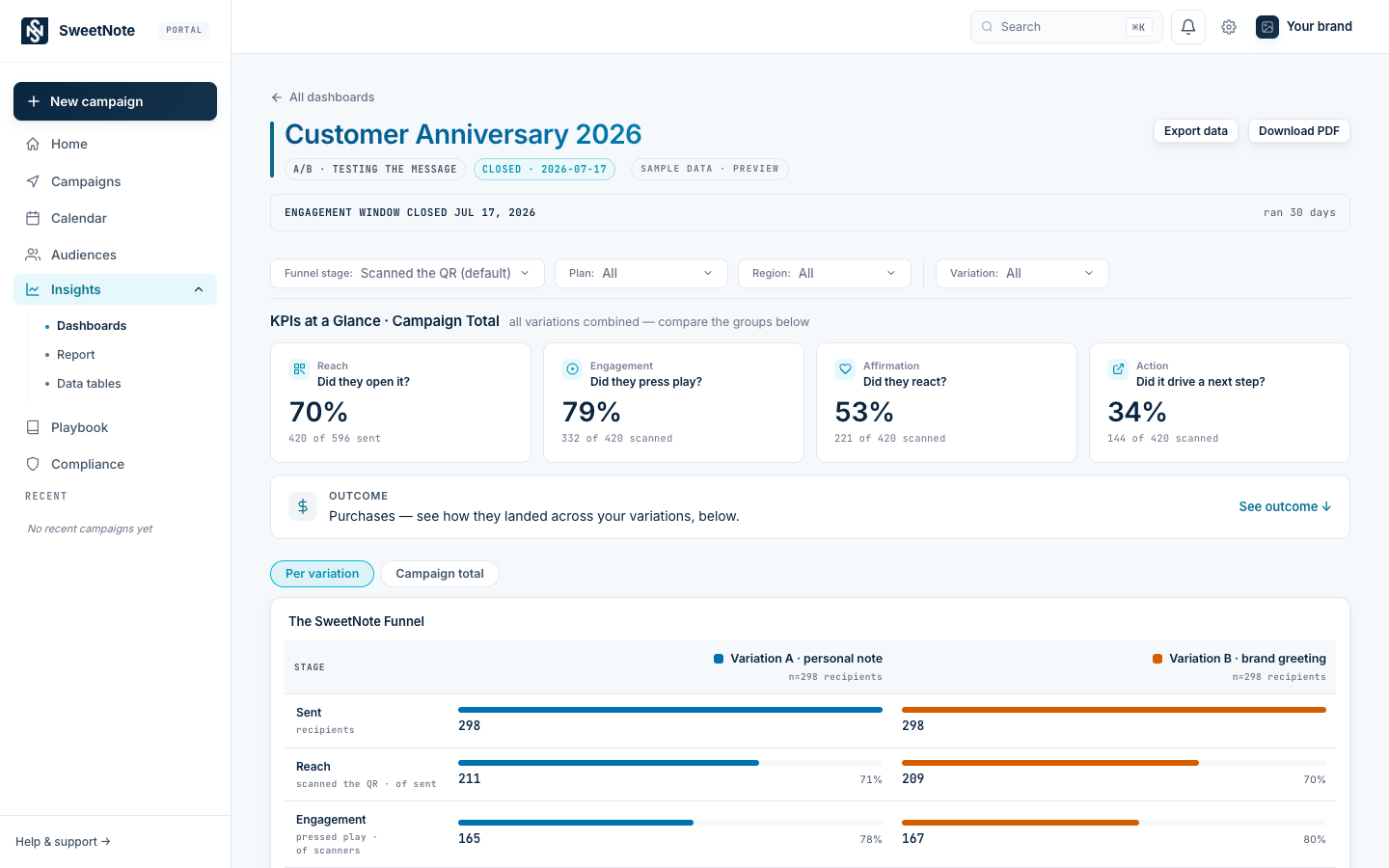Click Variation A blue color swatch

point(719,659)
